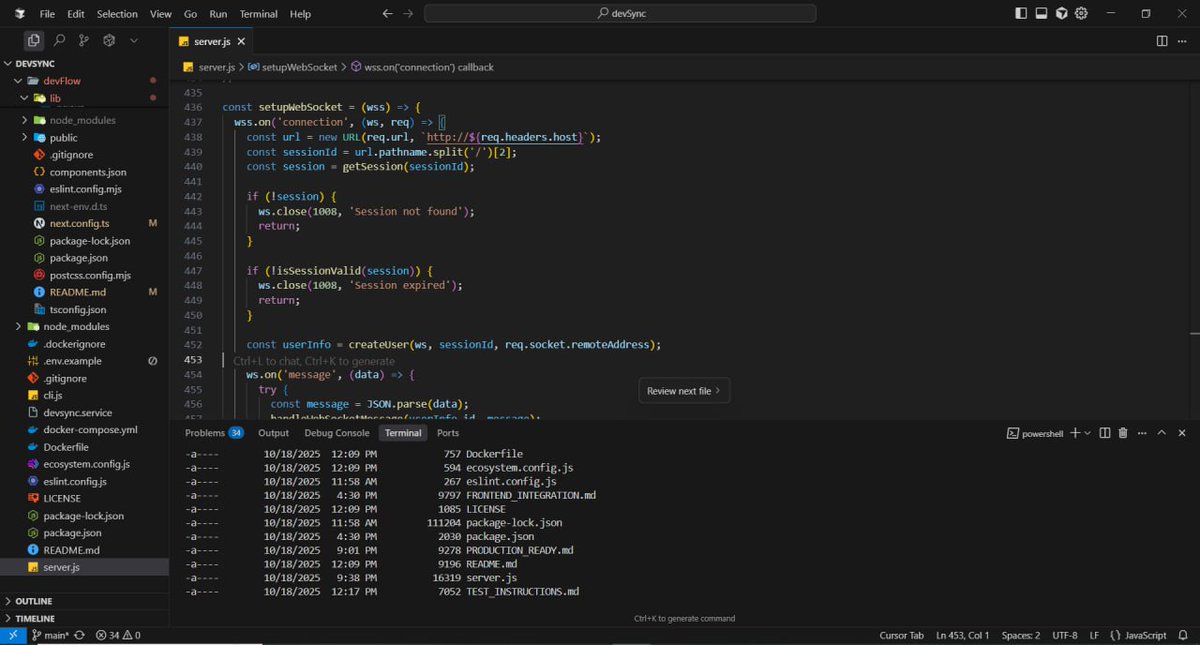Image resolution: width=1200 pixels, height=645 pixels.
Task: Go forward with the navigation arrow
Action: coord(407,14)
